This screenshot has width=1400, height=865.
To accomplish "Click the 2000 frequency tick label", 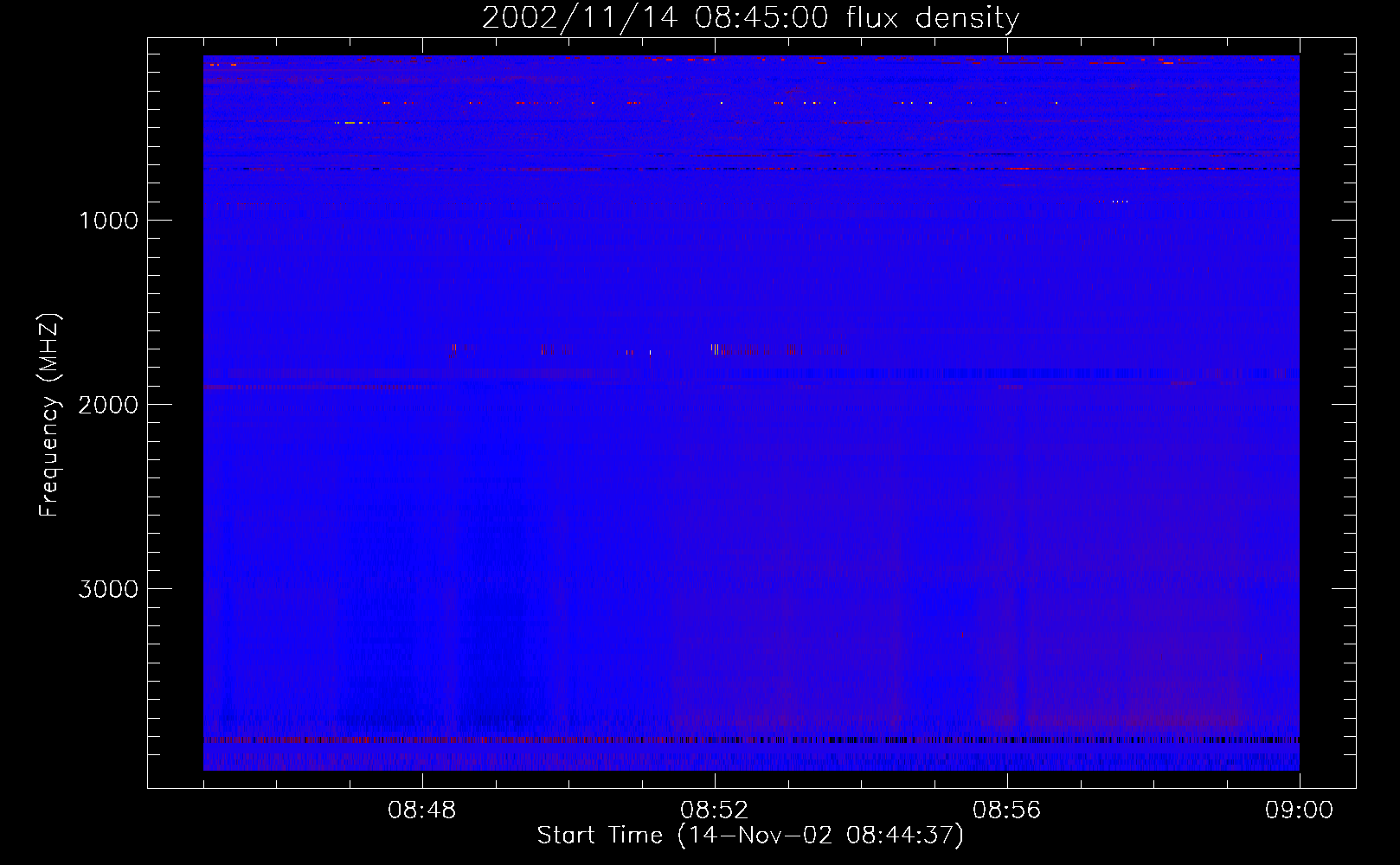I will pyautogui.click(x=108, y=405).
